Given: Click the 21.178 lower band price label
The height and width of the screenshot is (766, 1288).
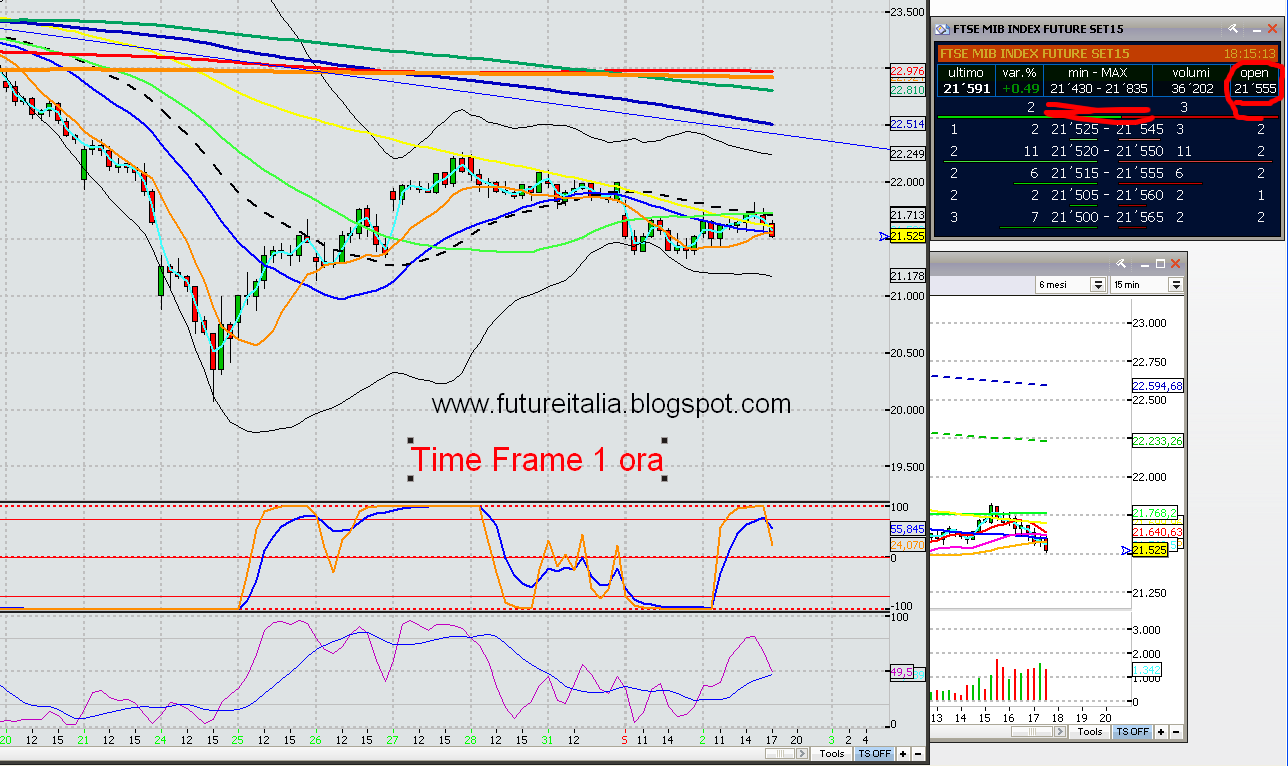Looking at the screenshot, I should click(907, 276).
